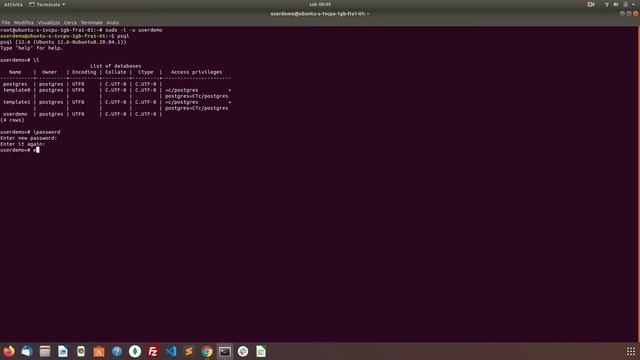Expand the Terminale app menu in top bar

(47, 4)
